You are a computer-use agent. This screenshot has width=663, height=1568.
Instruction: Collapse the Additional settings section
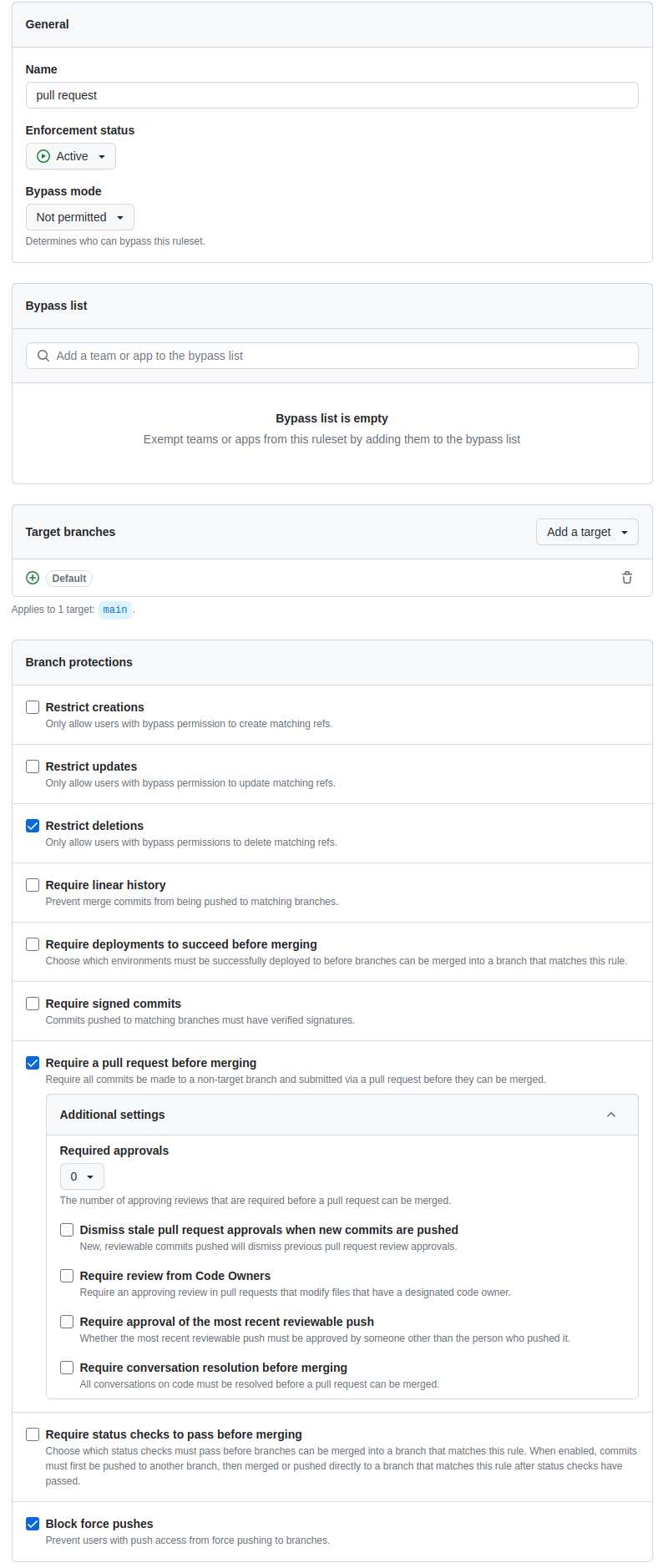pos(610,1114)
